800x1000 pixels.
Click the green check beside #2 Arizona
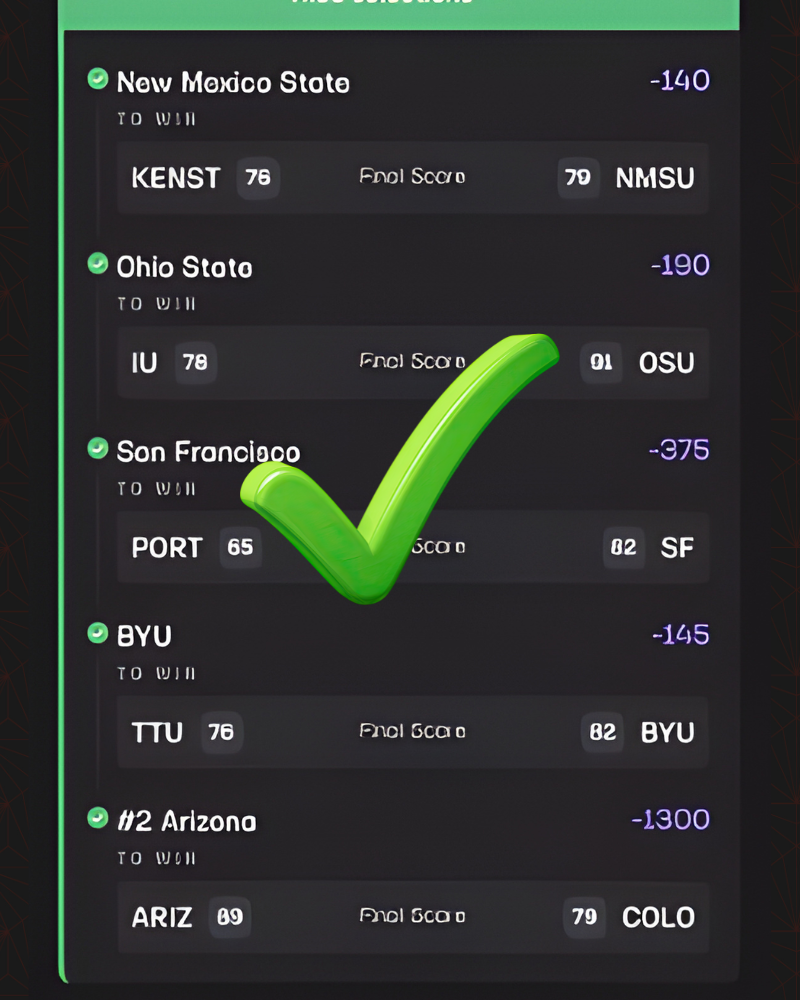98,819
